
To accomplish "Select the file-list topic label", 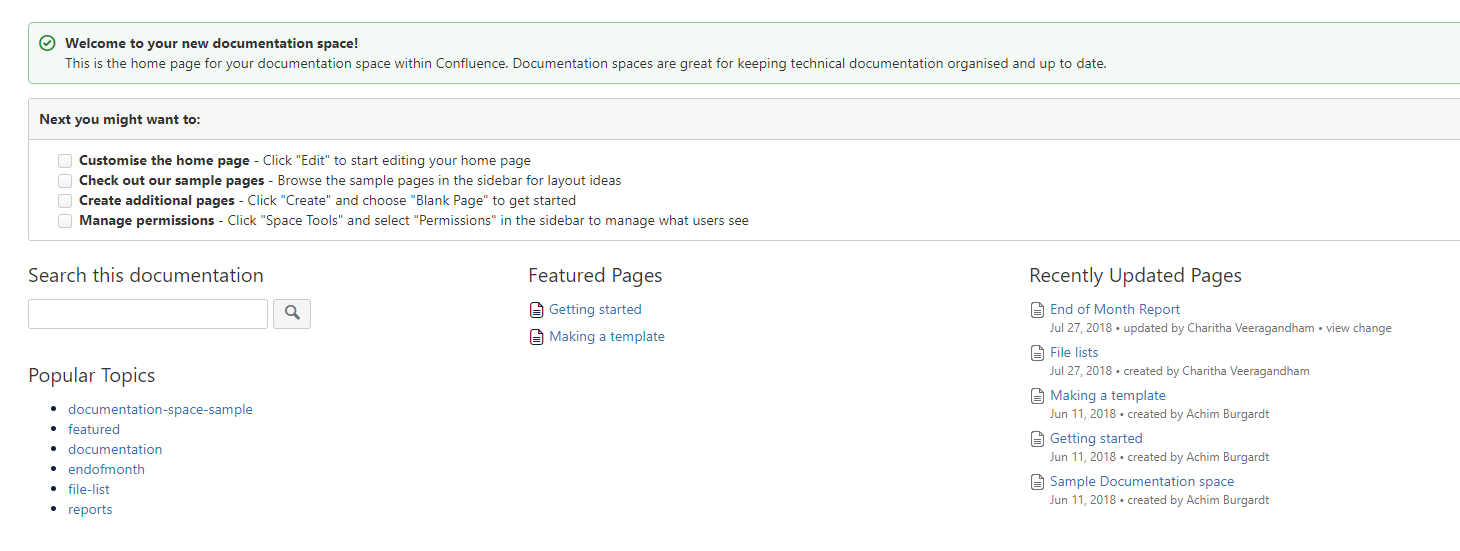I will tap(89, 490).
